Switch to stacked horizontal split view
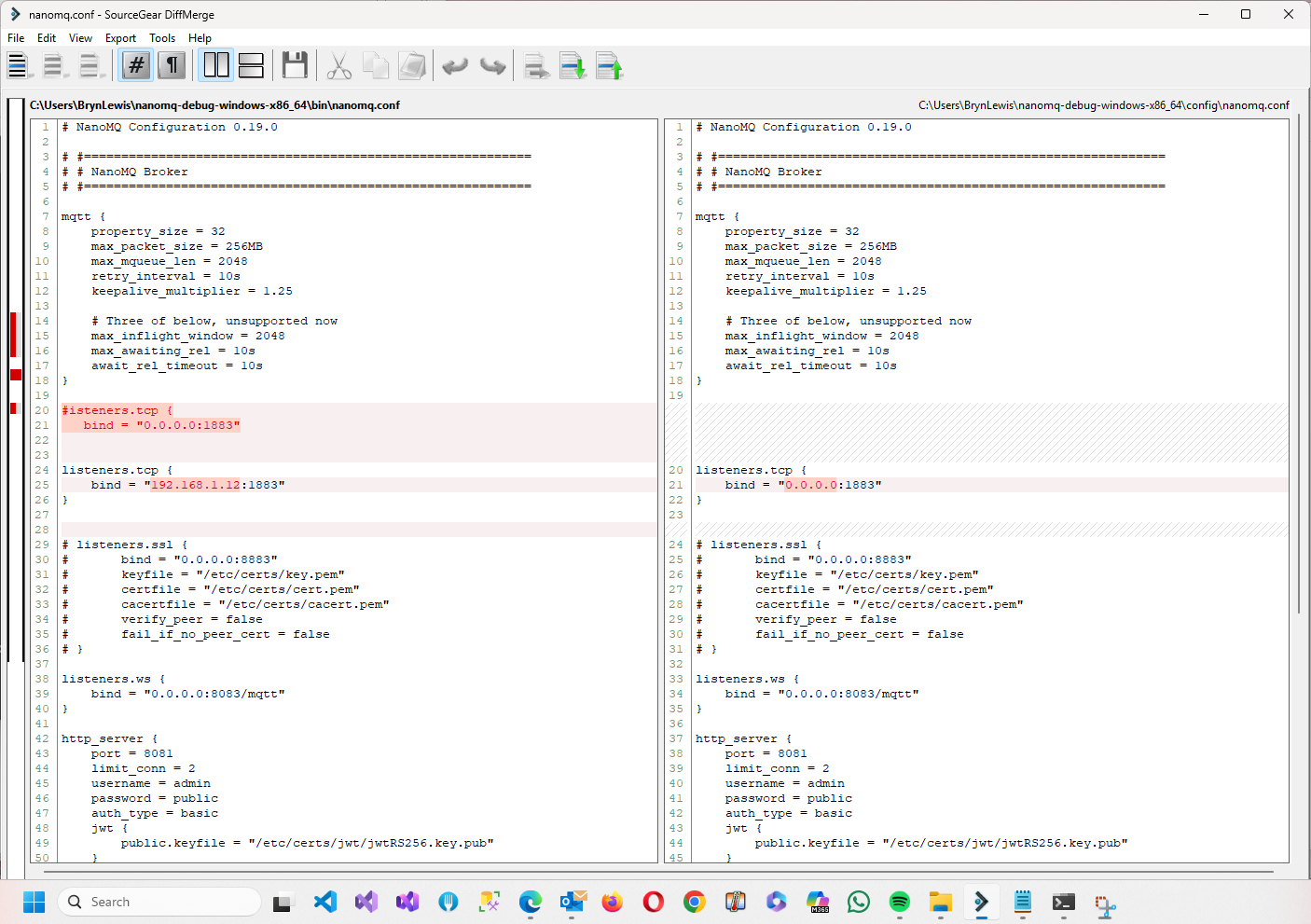This screenshot has width=1311, height=924. 251,65
